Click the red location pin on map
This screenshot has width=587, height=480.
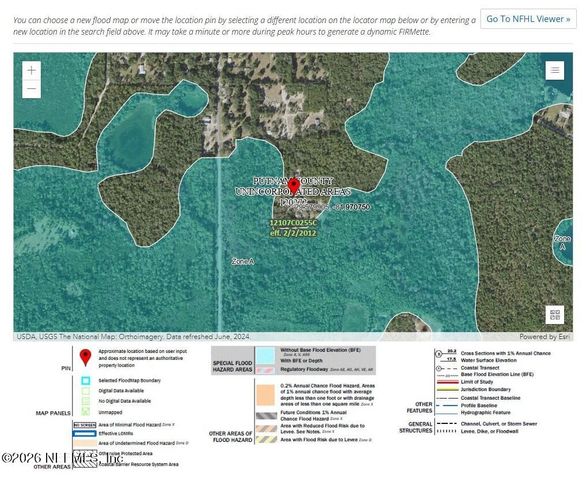point(294,186)
